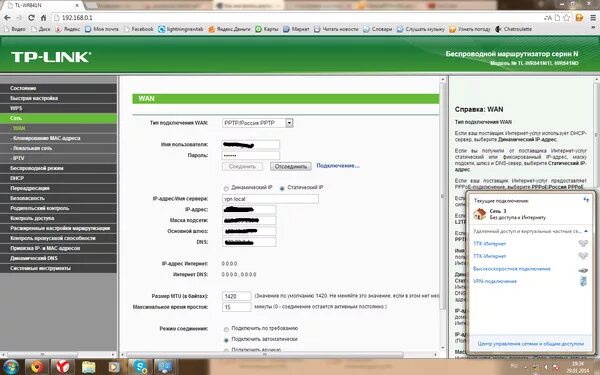Open the Chrome menu icon

click(592, 18)
